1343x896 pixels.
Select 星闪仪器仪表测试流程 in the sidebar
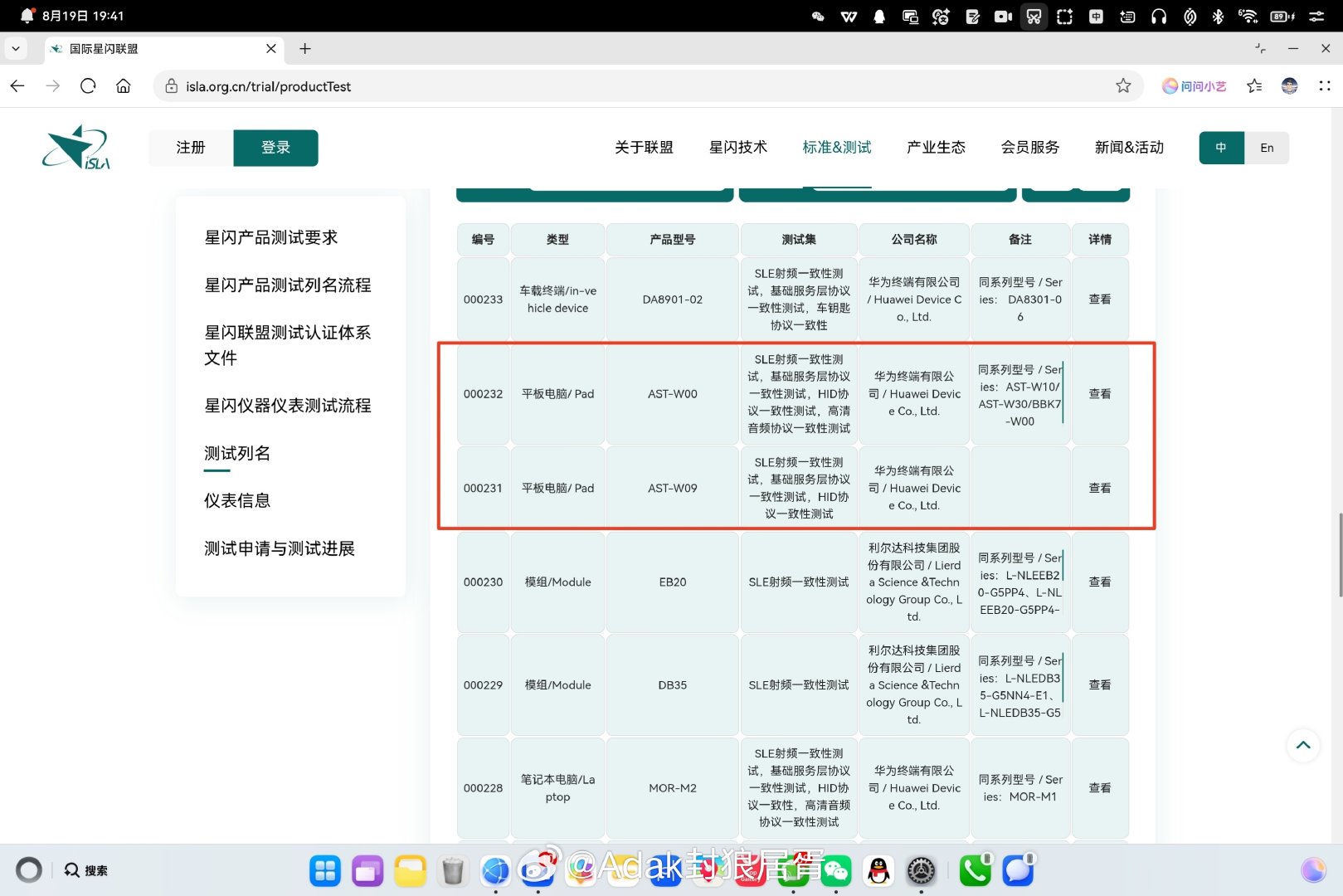coord(288,406)
